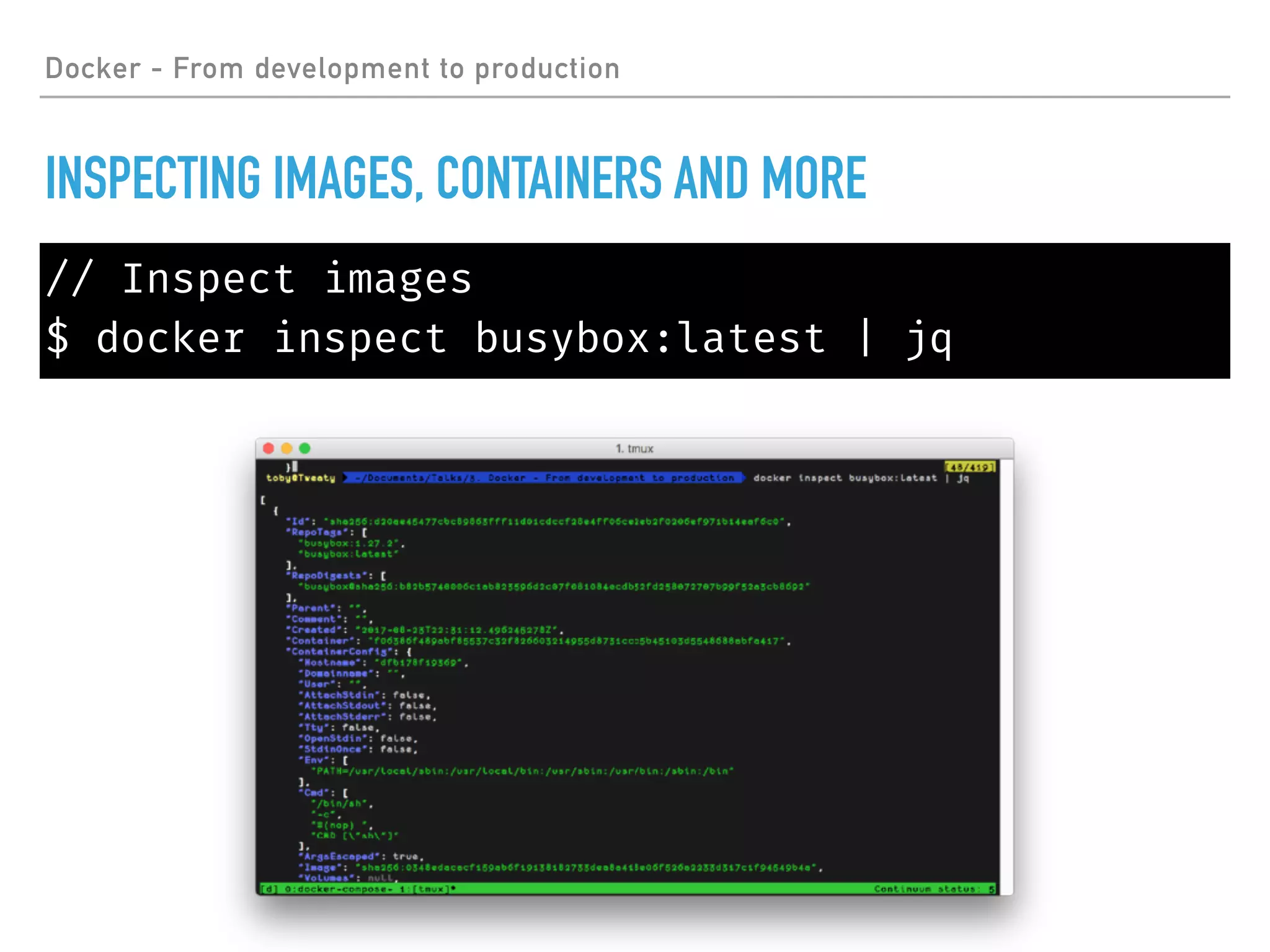1270x952 pixels.
Task: Click '1:[tmux]*' tmux window in status bar
Action: pos(427,889)
